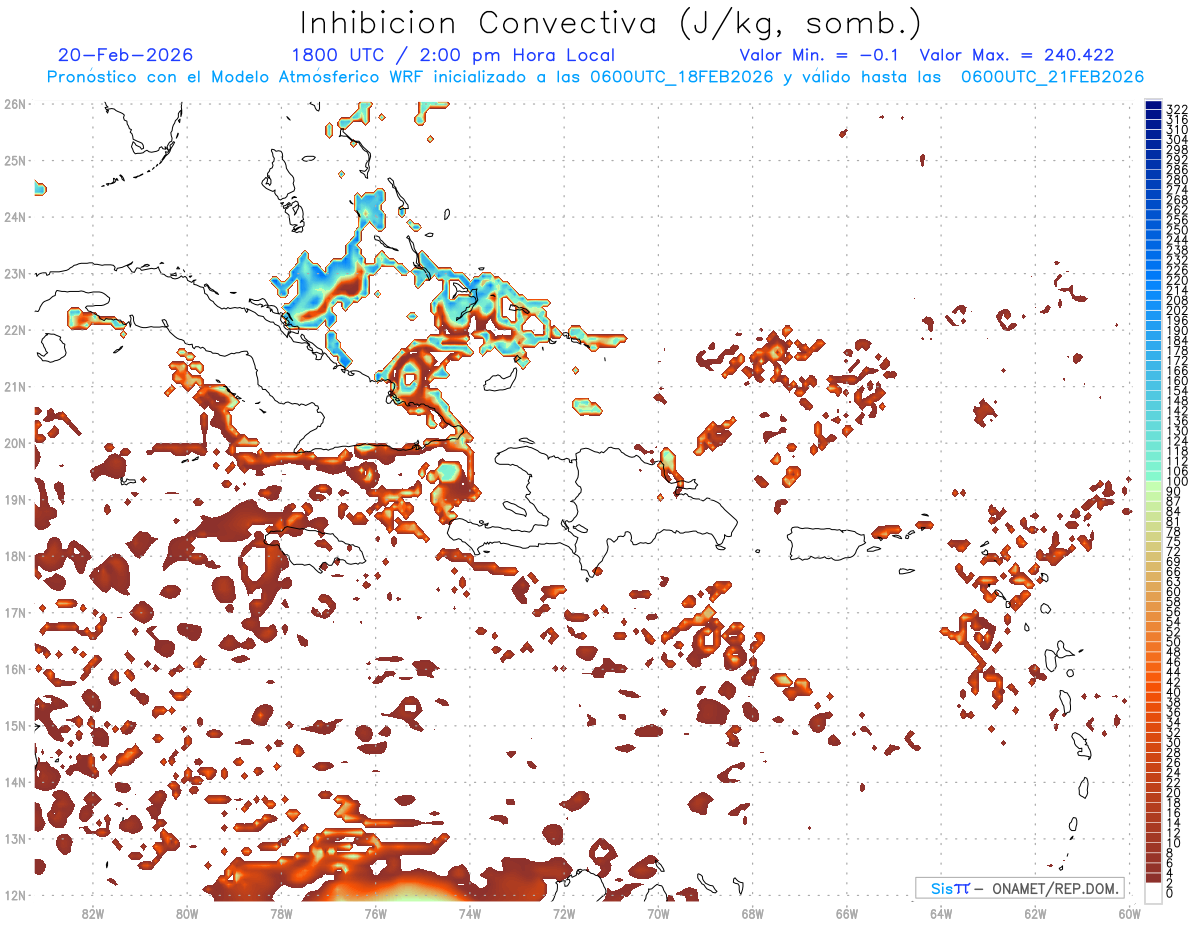Click the colorbar value label '160'

click(1177, 381)
